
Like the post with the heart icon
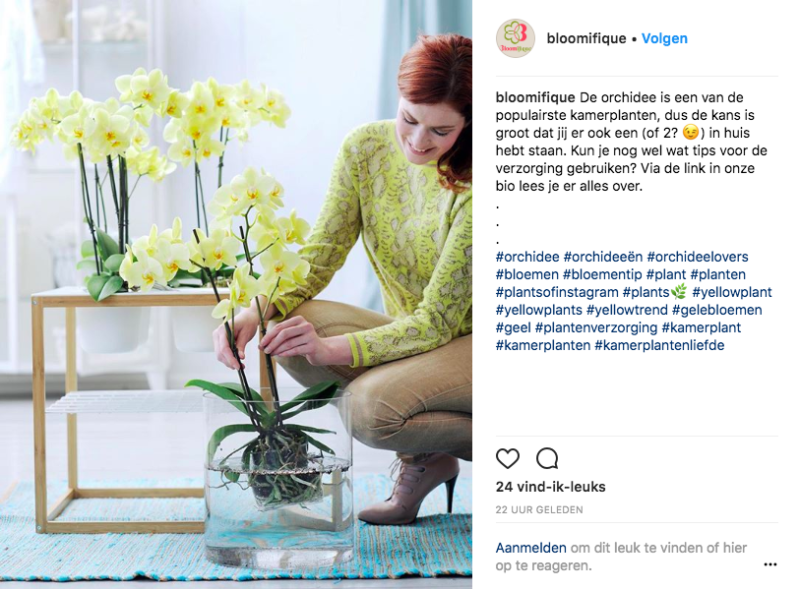click(507, 458)
